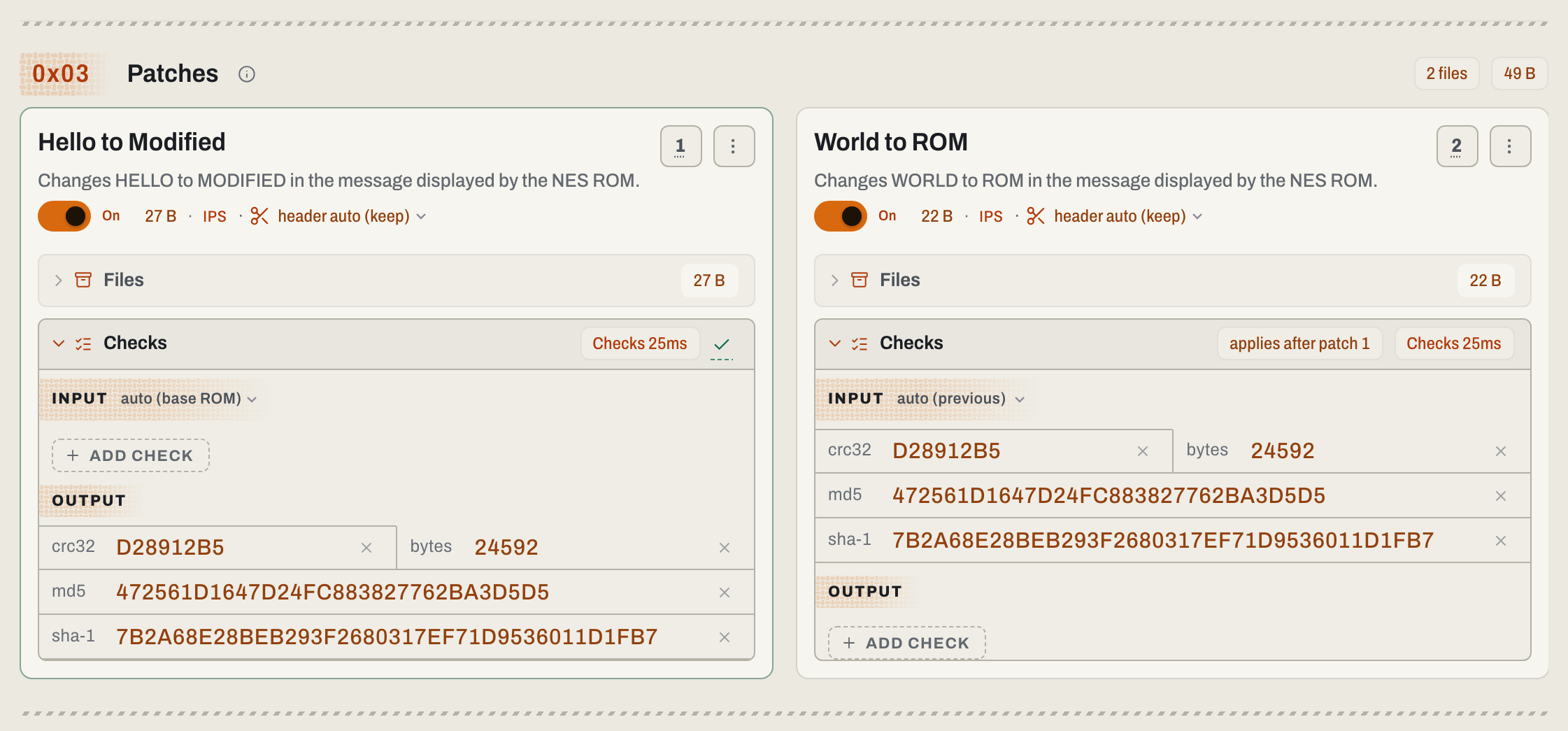Edit the md5 output value in Hello to Modified
This screenshot has height=731, width=1568.
[332, 592]
